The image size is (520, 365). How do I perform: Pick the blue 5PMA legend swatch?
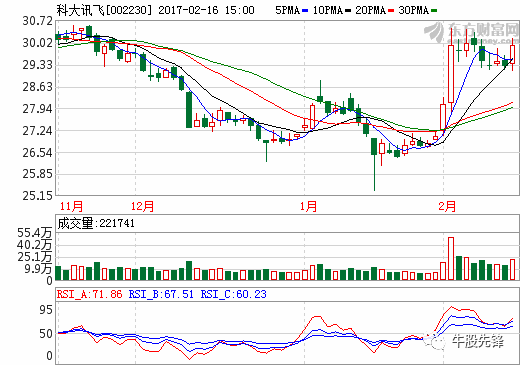[305, 11]
